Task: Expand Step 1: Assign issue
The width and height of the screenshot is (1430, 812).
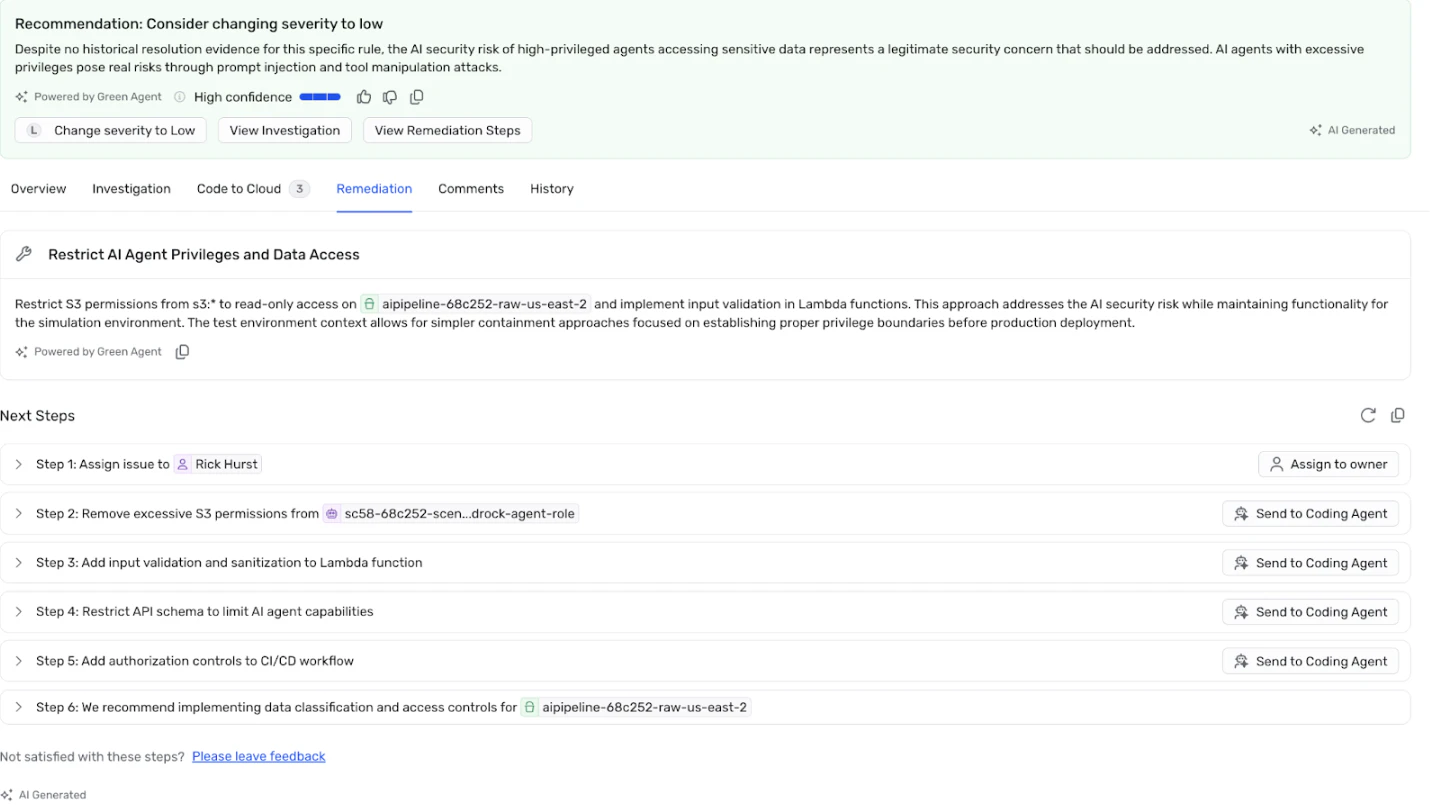Action: point(18,464)
